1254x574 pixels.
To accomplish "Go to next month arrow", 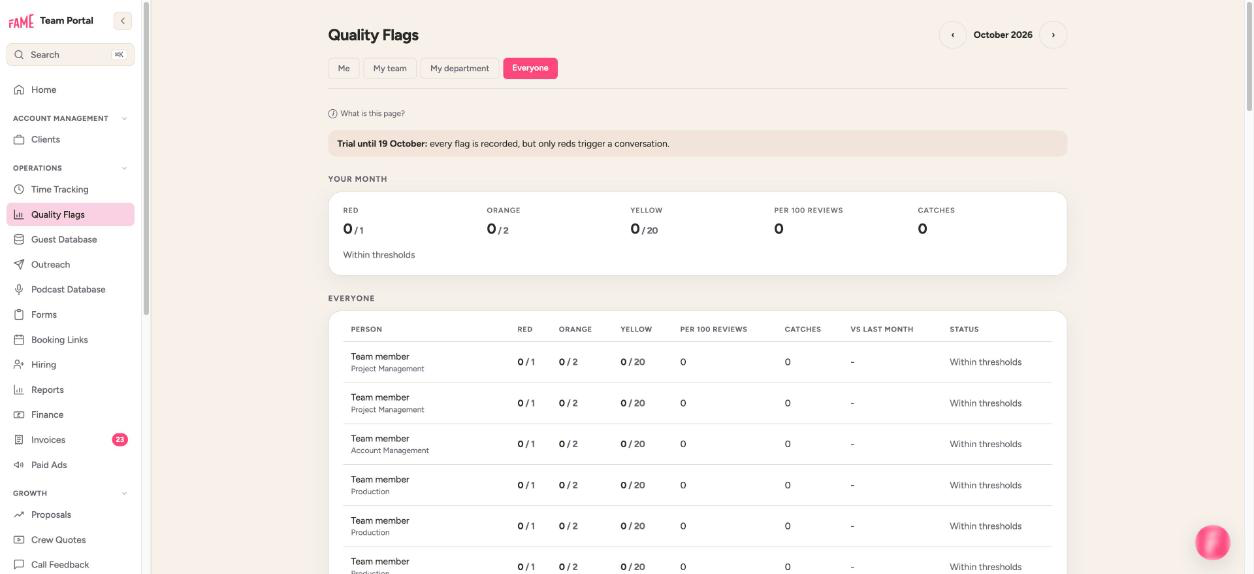I will pos(1053,35).
